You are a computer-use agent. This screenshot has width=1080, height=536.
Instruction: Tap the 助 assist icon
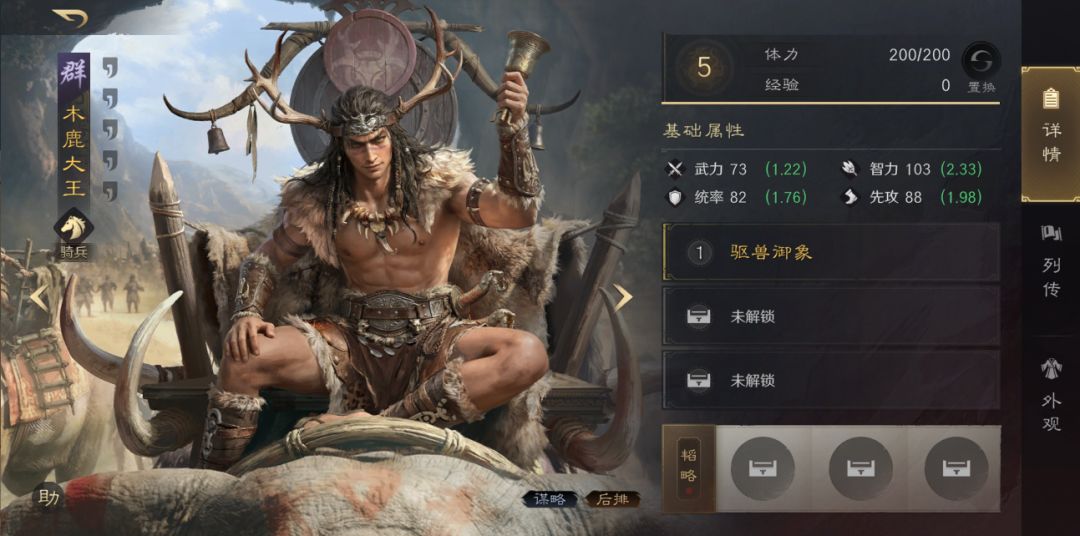point(48,497)
